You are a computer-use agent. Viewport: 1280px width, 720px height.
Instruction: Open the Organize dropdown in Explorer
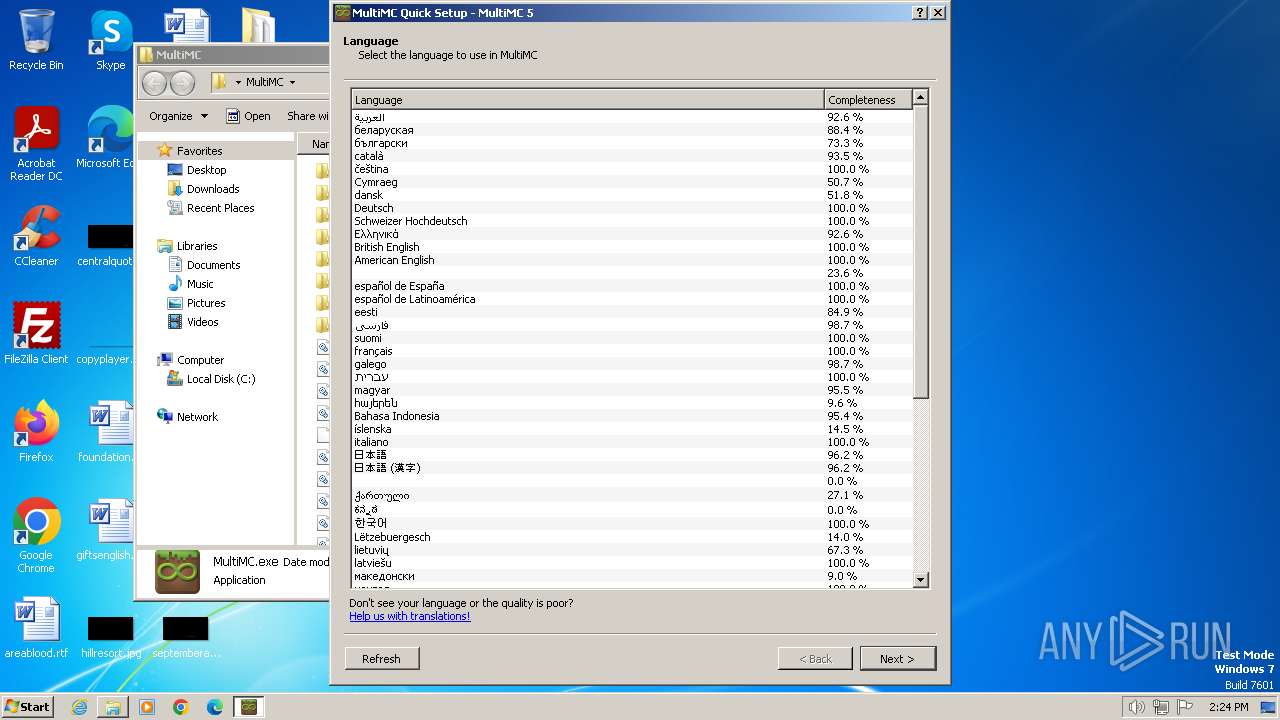pos(178,116)
